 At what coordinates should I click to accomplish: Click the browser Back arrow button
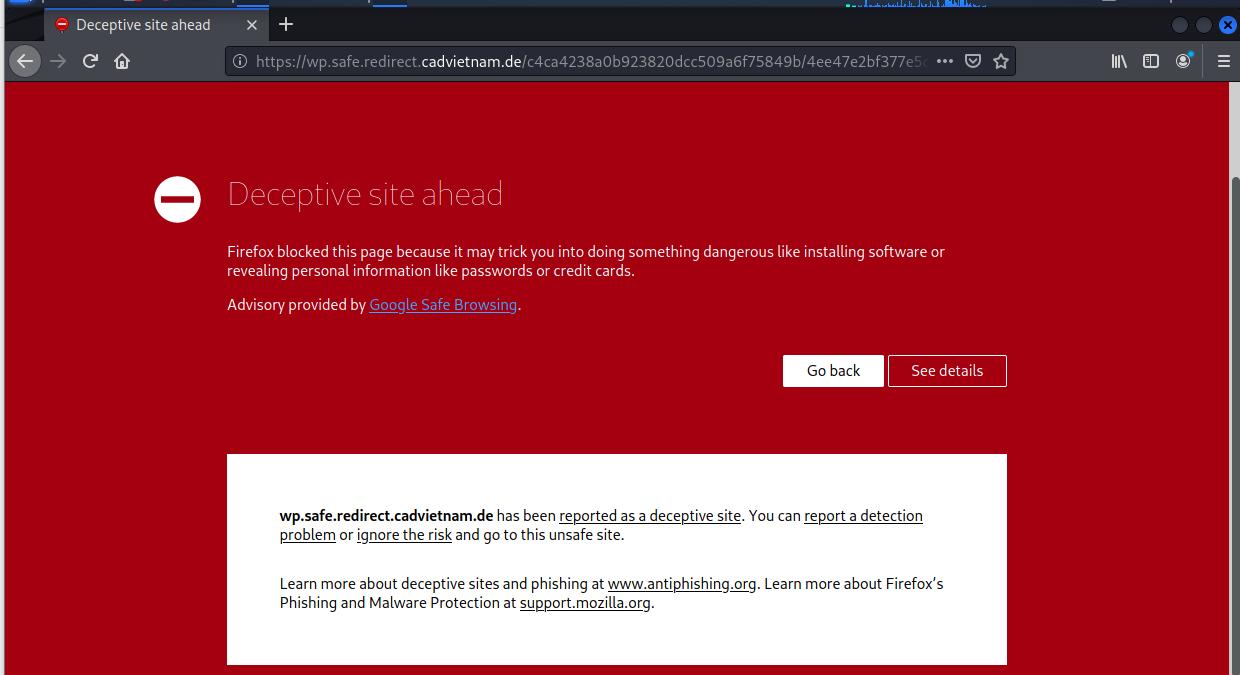25,61
